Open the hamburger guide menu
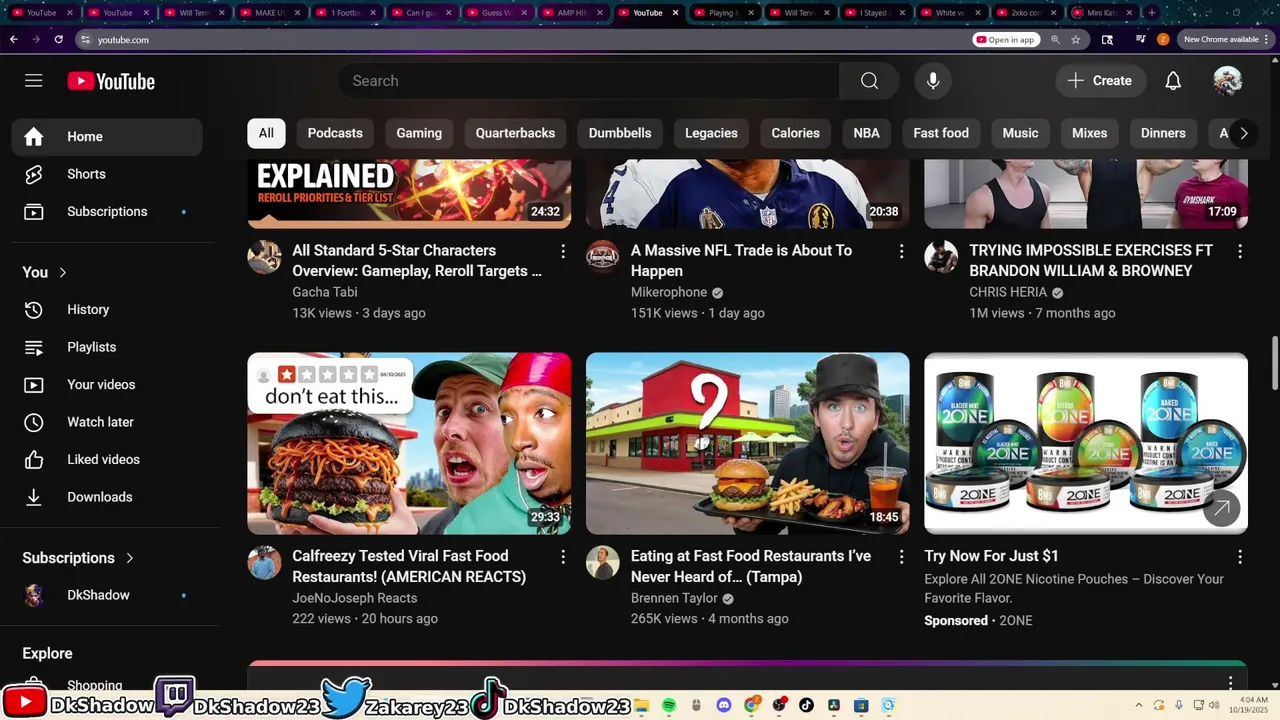Image resolution: width=1280 pixels, height=720 pixels. [x=34, y=81]
